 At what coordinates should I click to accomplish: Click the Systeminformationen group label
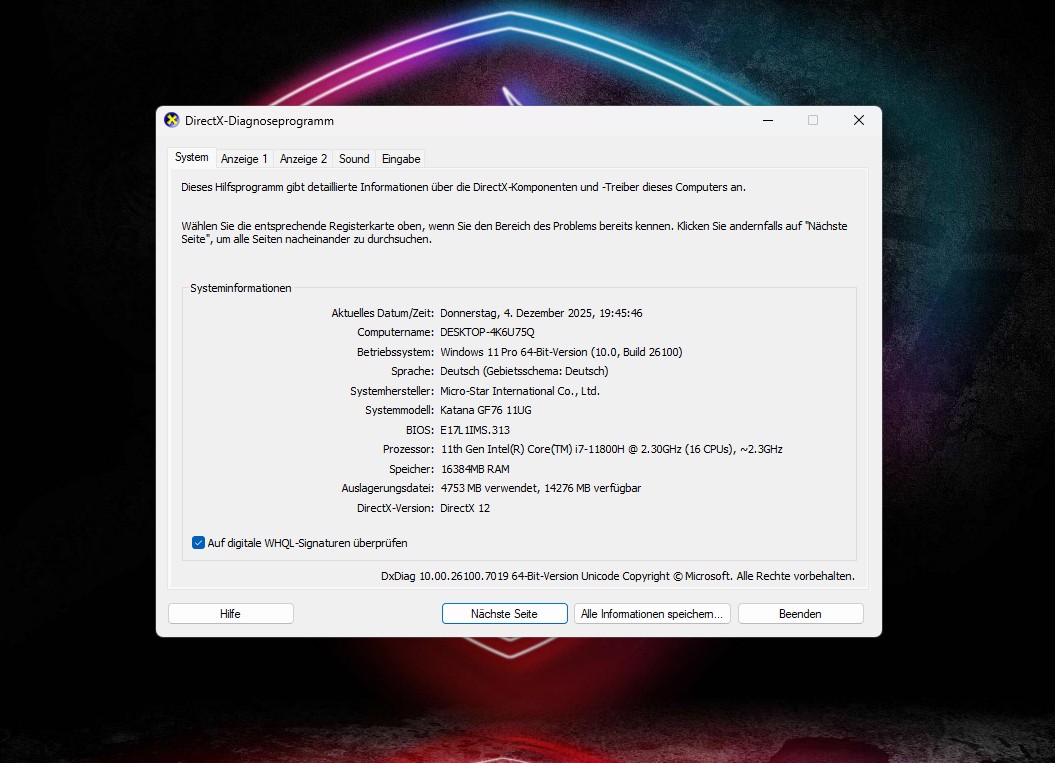point(241,288)
